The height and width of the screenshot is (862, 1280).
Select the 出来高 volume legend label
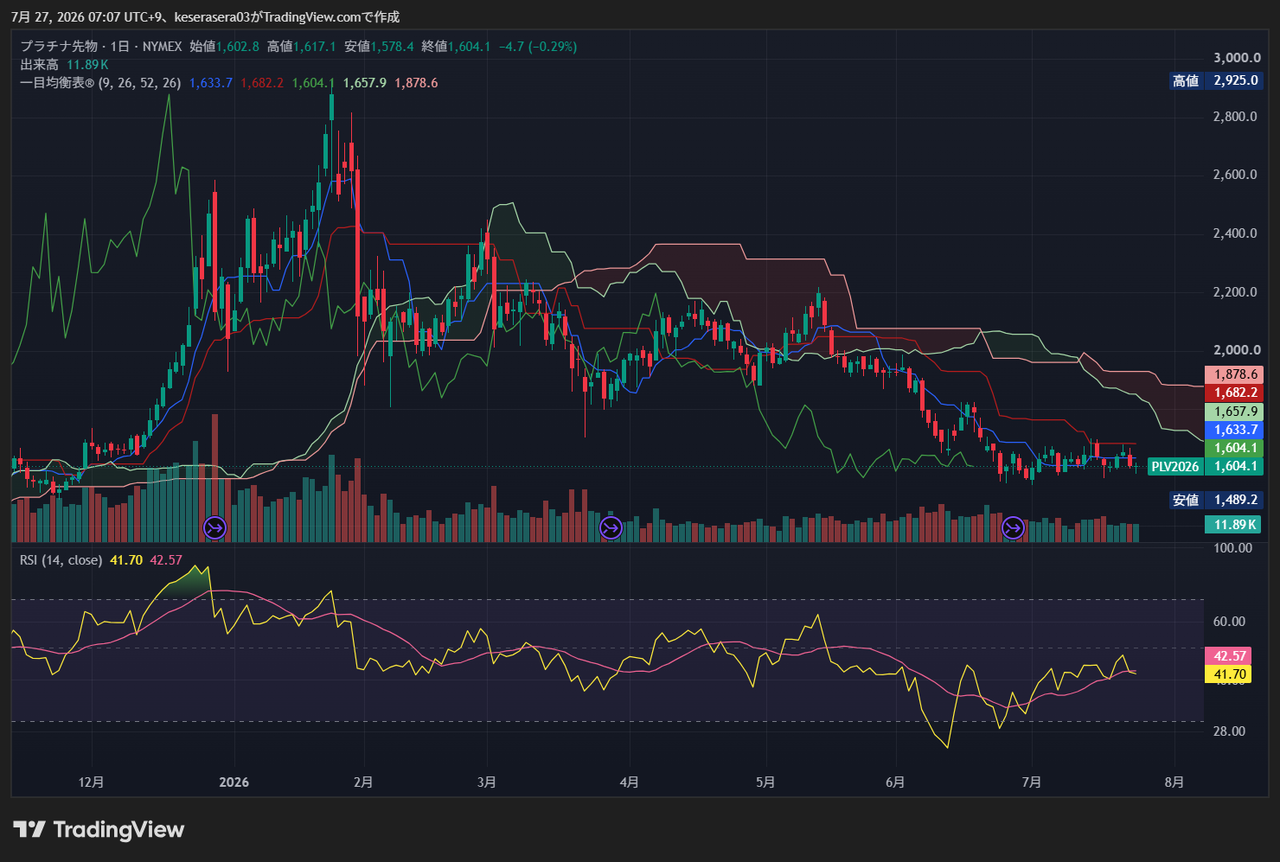(40, 64)
